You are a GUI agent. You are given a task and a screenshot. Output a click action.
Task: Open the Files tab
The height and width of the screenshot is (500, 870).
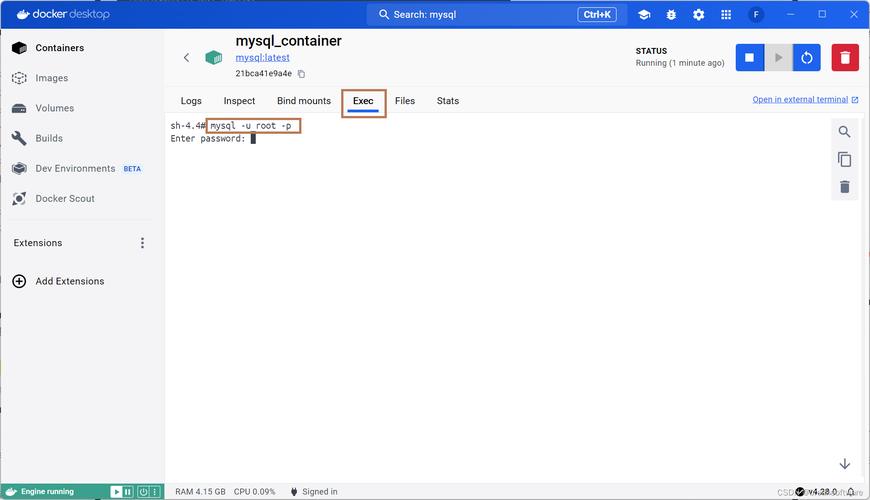(405, 101)
